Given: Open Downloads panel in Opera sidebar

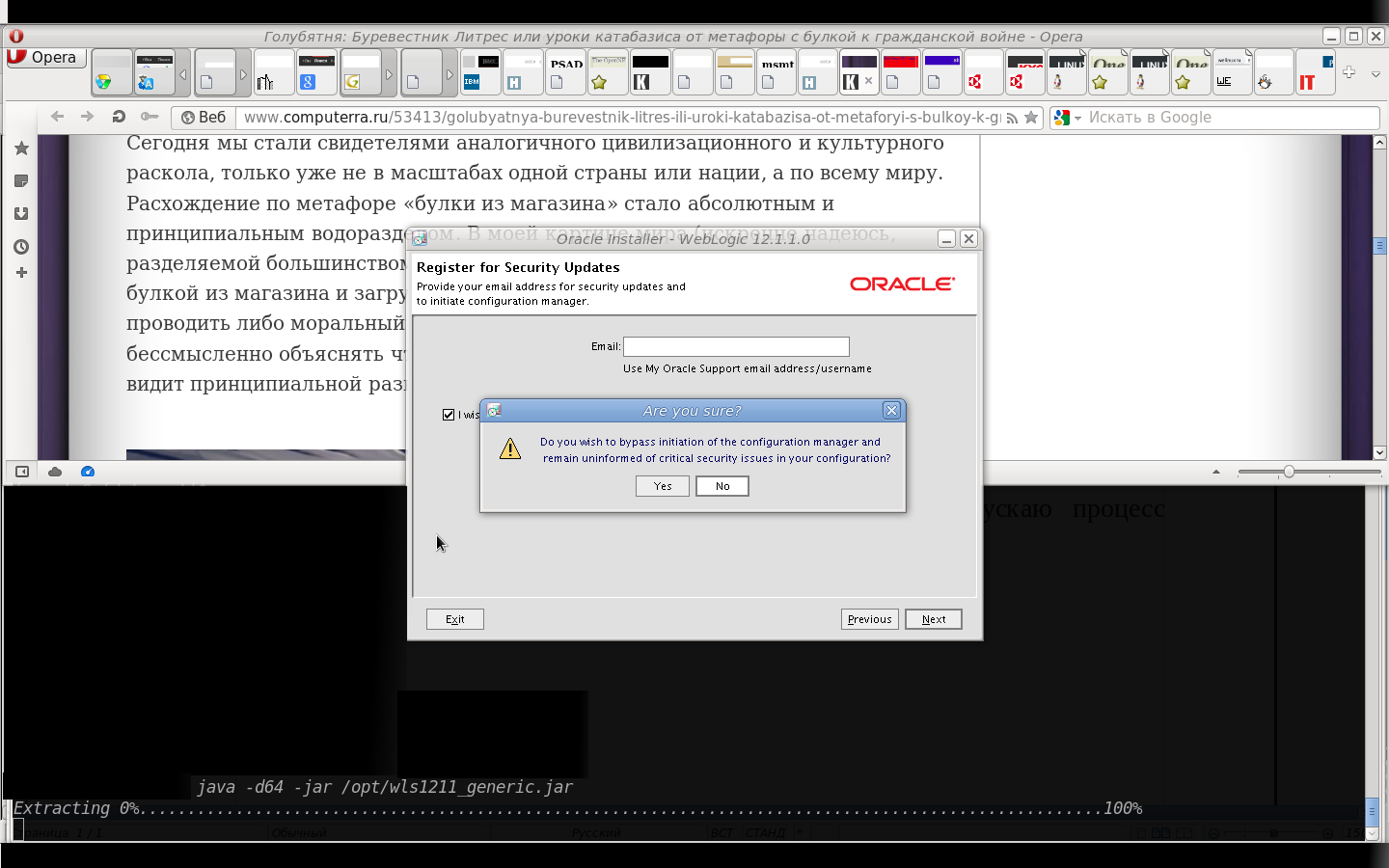Looking at the screenshot, I should [21, 214].
